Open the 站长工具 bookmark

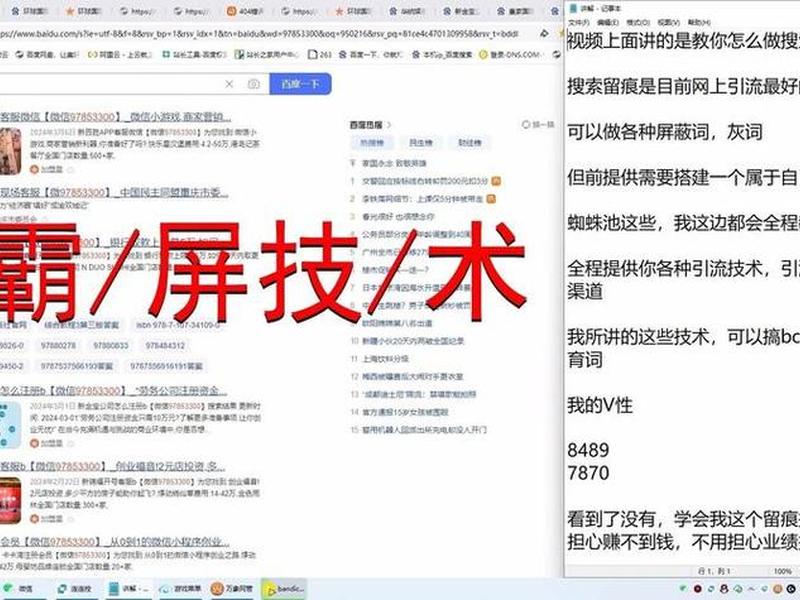pyautogui.click(x=194, y=54)
